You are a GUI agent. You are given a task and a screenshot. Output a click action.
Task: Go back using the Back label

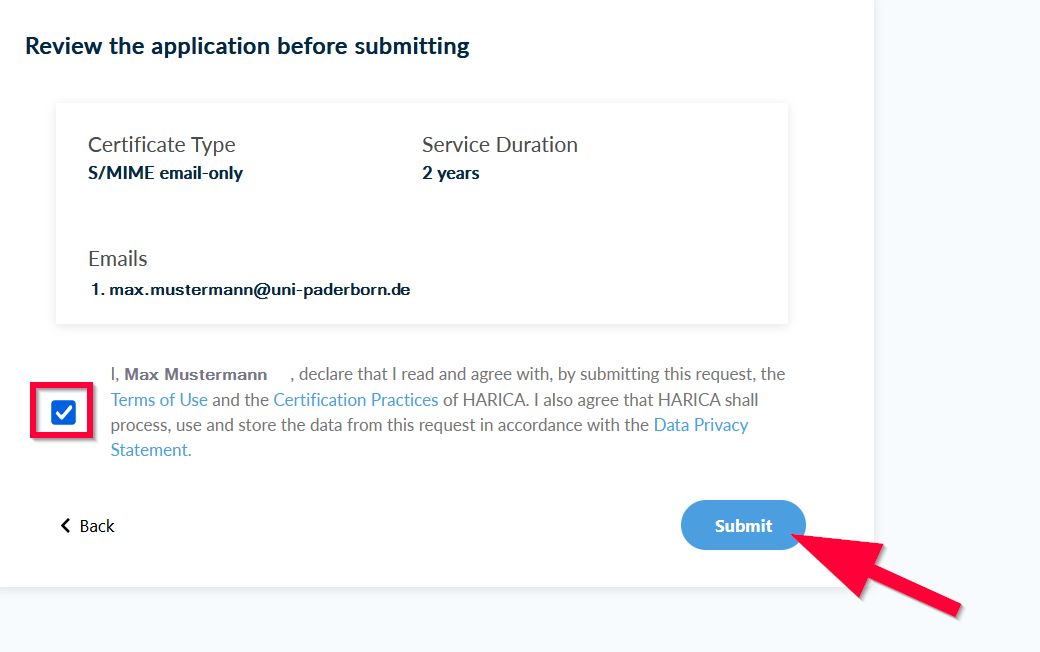[97, 526]
